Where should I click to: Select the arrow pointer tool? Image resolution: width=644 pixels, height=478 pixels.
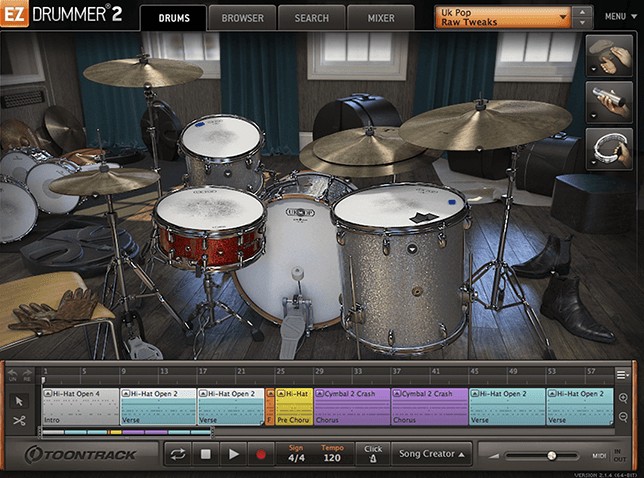(x=19, y=401)
